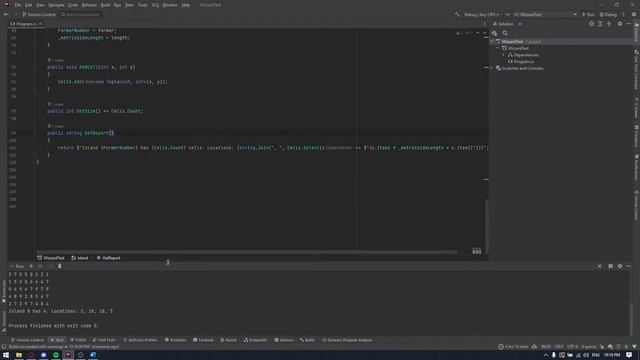Open the Version Control toolbar widget
The width and height of the screenshot is (640, 360).
[x=39, y=14]
